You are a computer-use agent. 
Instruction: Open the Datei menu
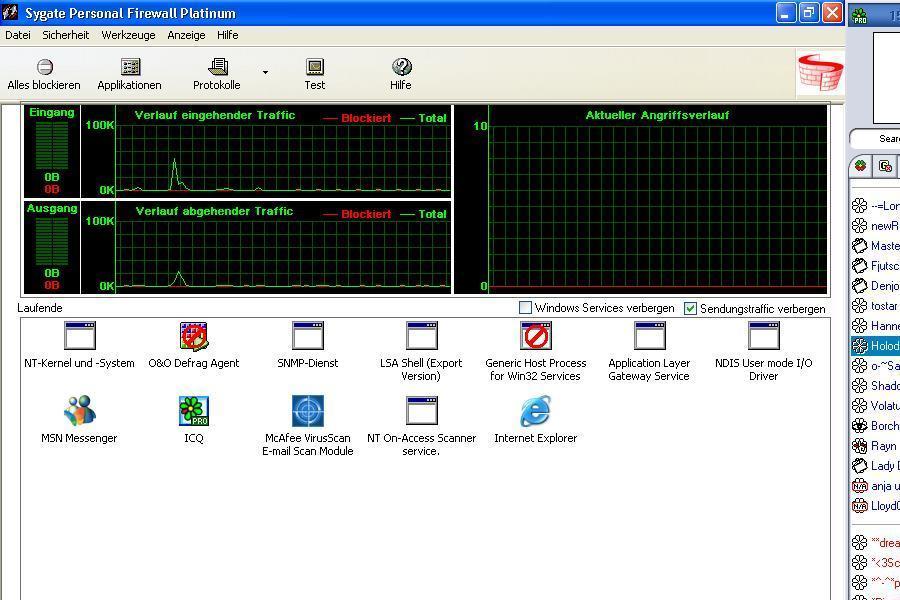[x=18, y=35]
